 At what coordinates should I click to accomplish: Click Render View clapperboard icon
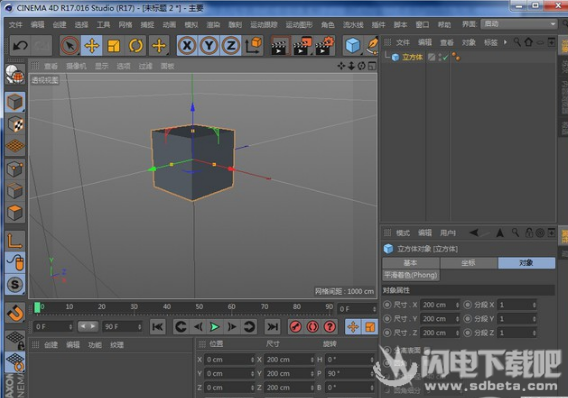point(280,46)
